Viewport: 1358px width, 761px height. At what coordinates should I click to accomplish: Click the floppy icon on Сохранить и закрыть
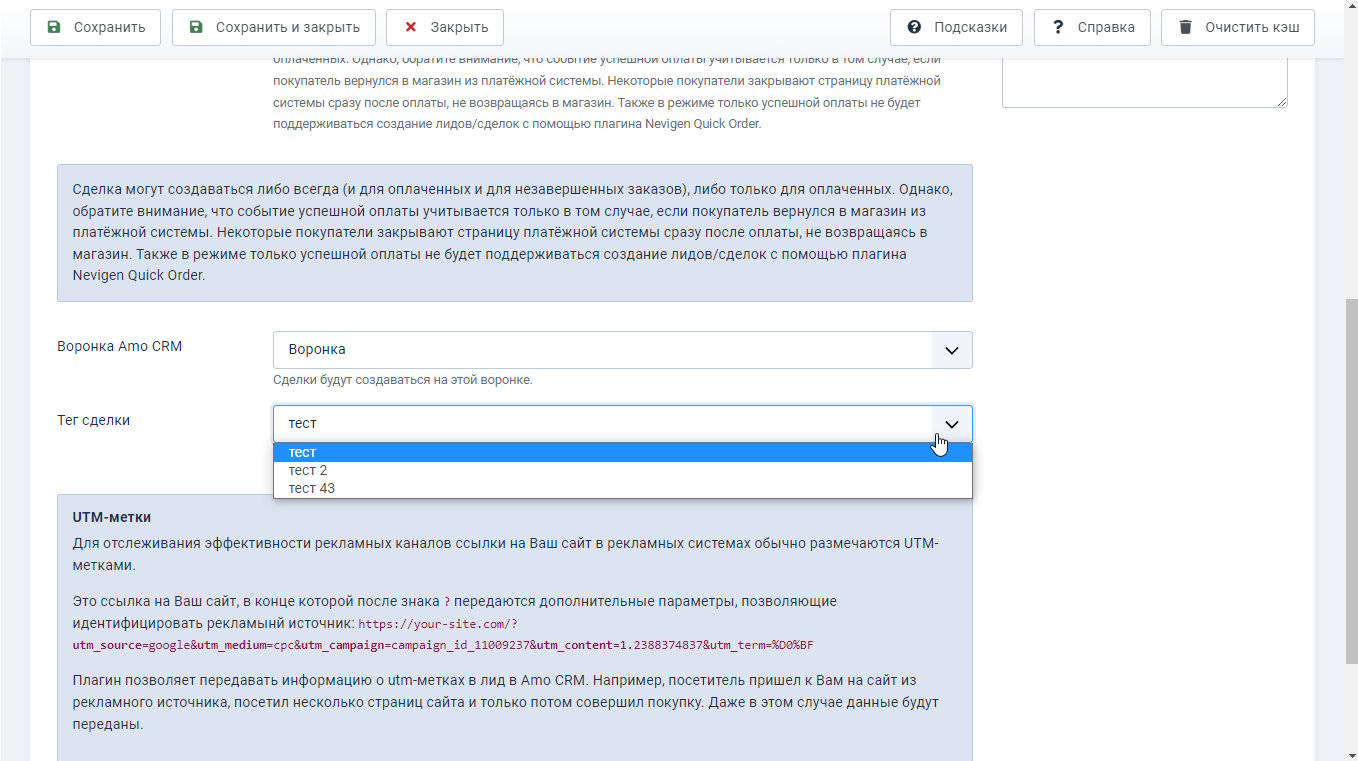[x=196, y=27]
